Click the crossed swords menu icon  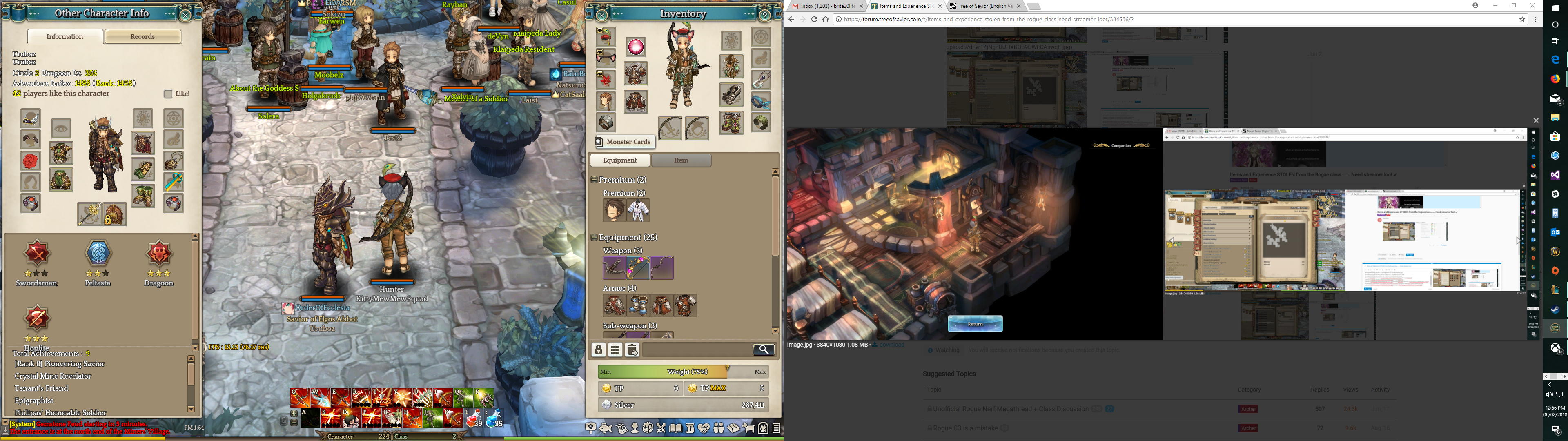tap(661, 428)
